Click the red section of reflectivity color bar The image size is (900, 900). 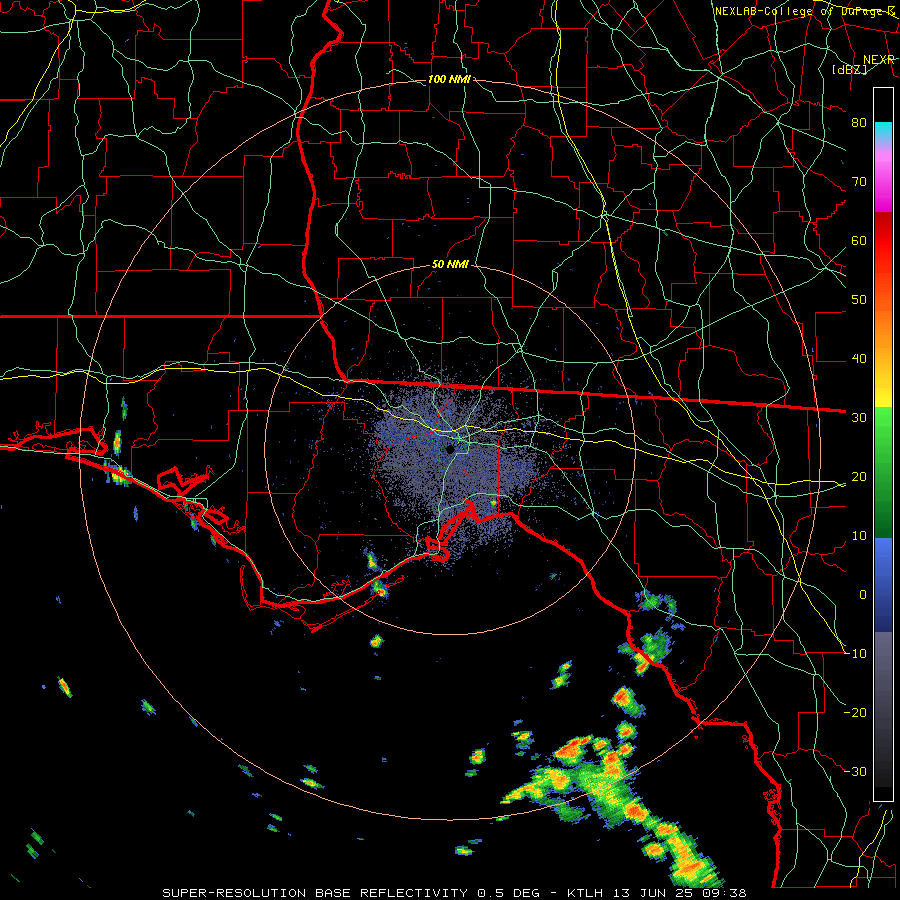(x=883, y=241)
